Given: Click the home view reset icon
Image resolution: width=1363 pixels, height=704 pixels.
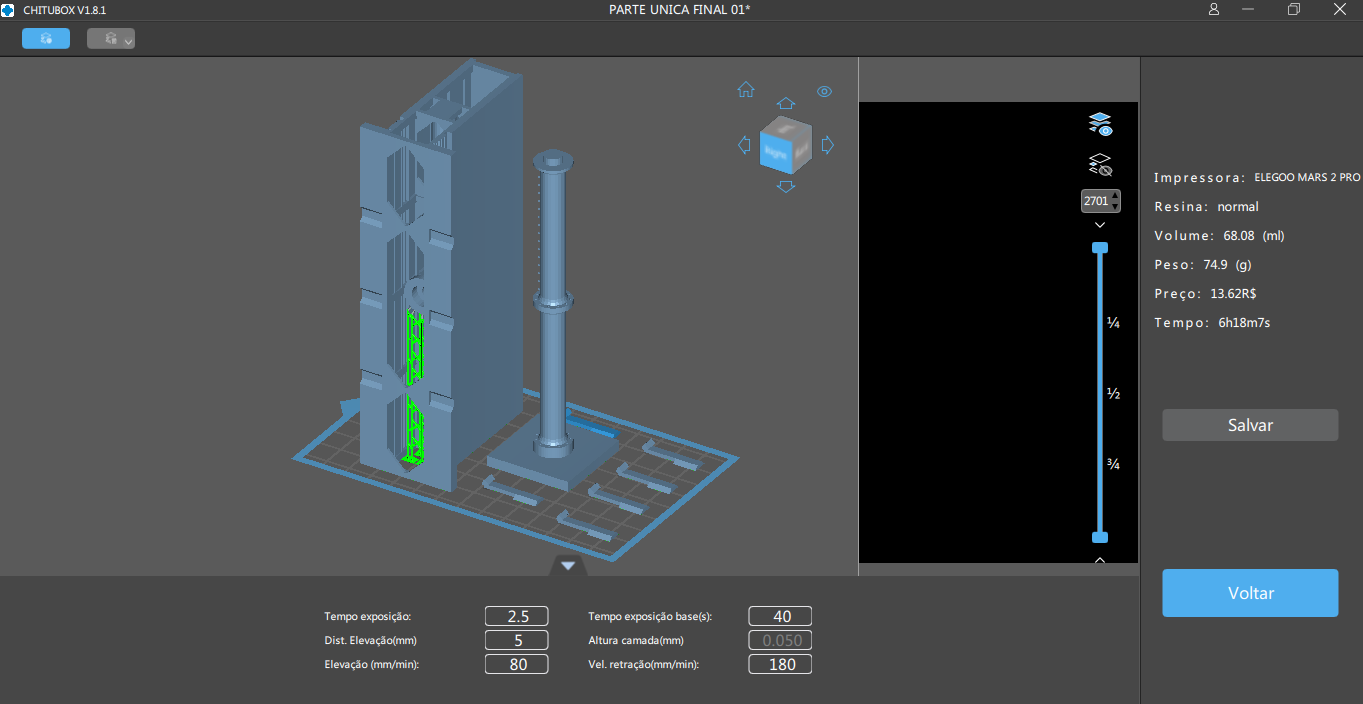Looking at the screenshot, I should pyautogui.click(x=746, y=90).
